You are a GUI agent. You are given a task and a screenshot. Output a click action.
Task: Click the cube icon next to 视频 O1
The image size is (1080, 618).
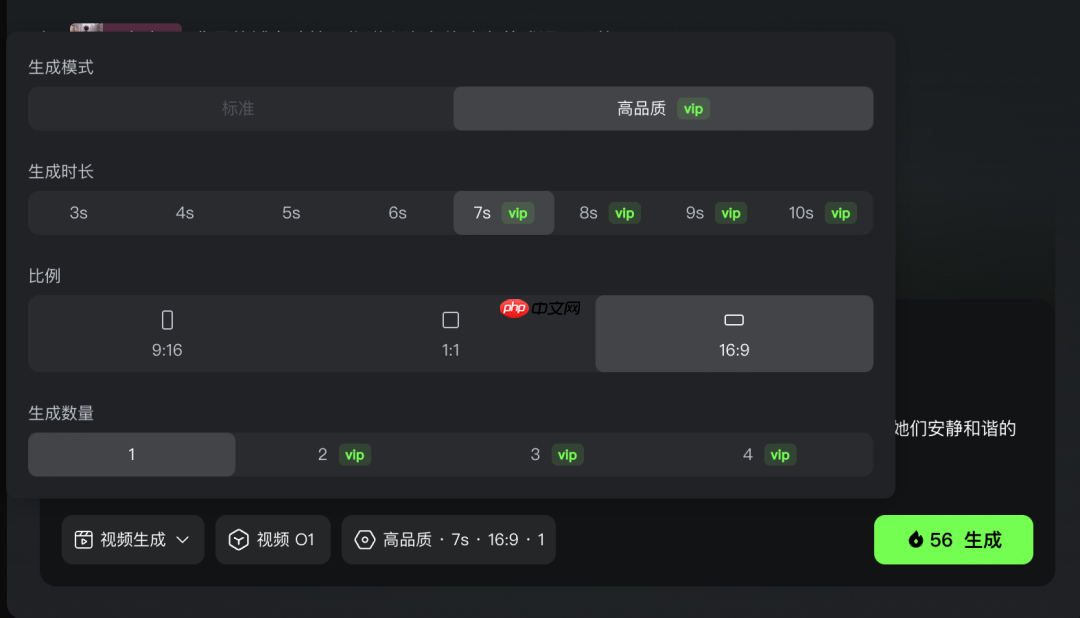(x=238, y=539)
